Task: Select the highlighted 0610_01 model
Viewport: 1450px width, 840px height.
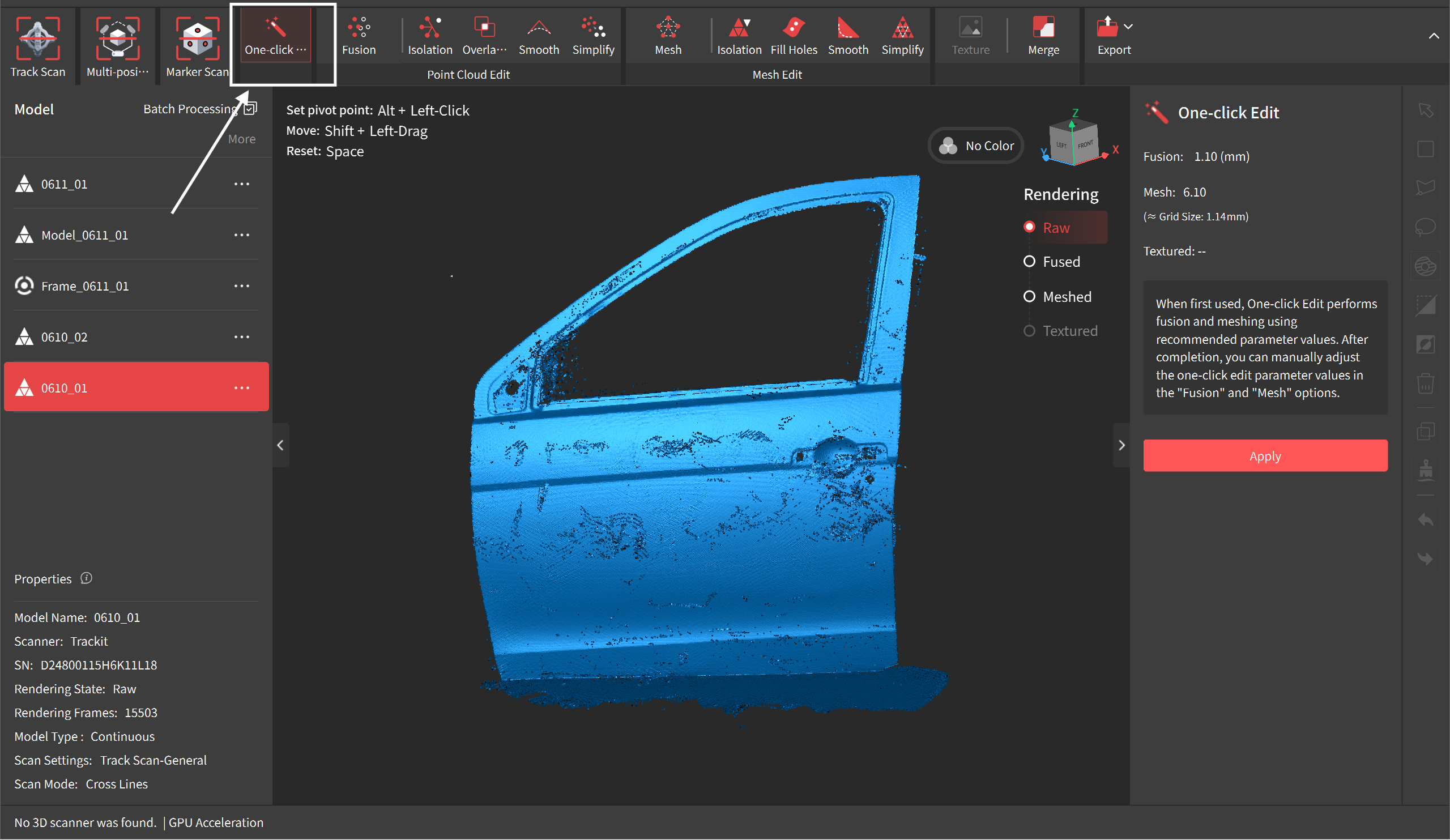Action: pos(136,387)
